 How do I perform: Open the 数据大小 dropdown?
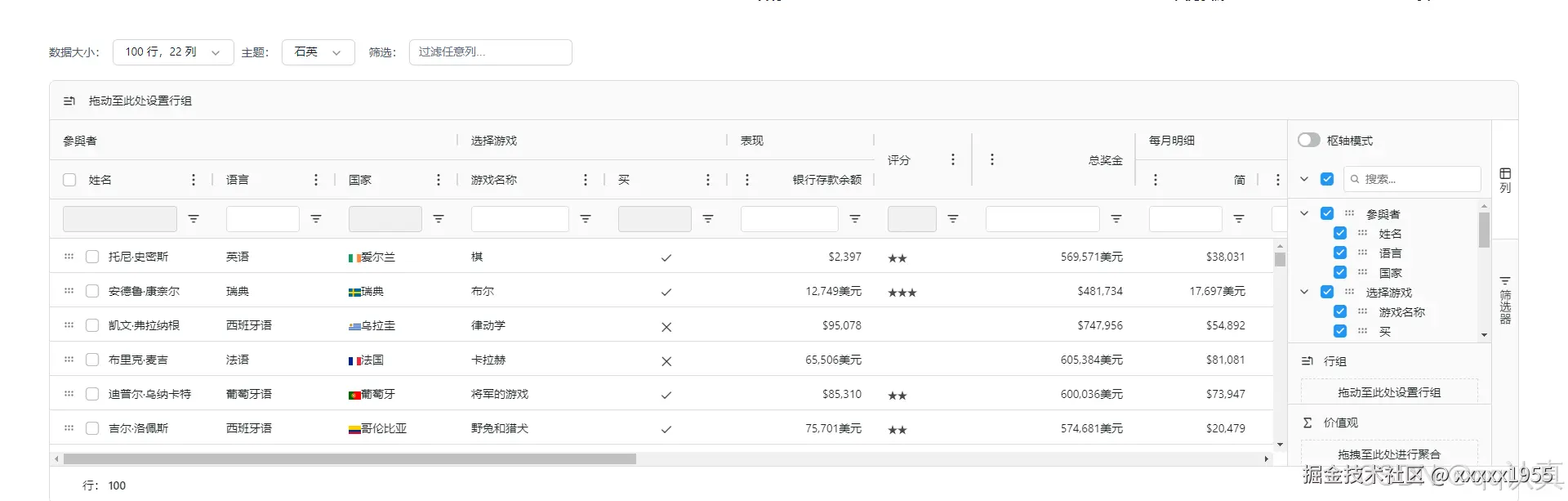(173, 52)
